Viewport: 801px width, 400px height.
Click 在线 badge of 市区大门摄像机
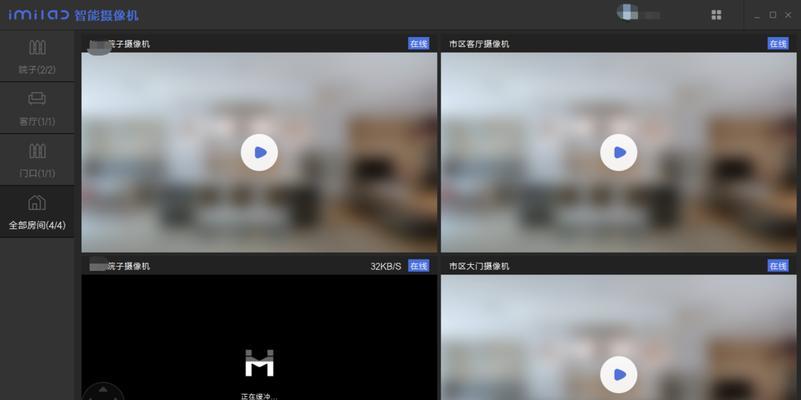click(x=778, y=266)
